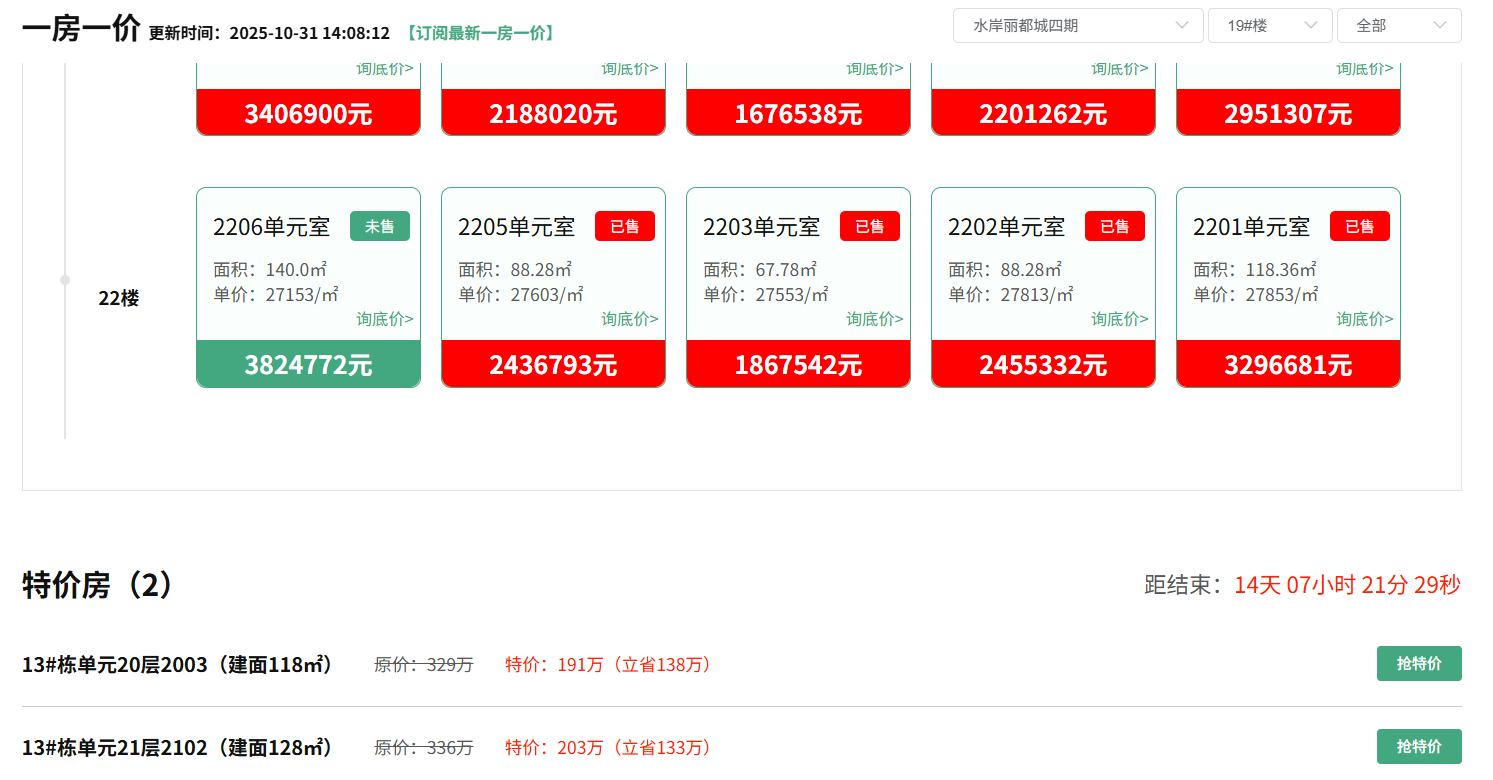Screen dimensions: 1493x780
Task: Click 询底价 link on unit 2201
Action: [x=1364, y=319]
